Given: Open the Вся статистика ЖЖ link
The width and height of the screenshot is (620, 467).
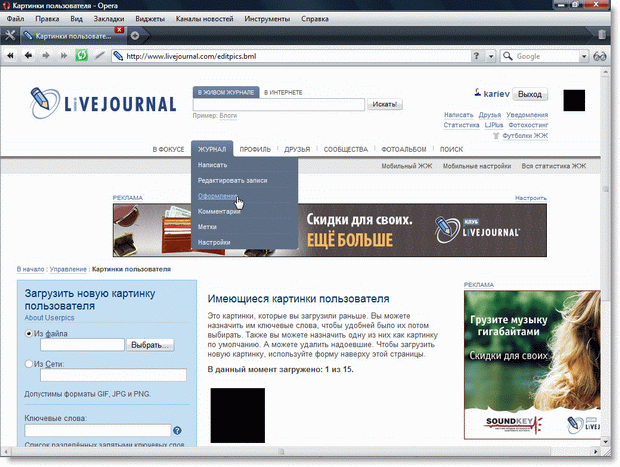Looking at the screenshot, I should coord(554,166).
